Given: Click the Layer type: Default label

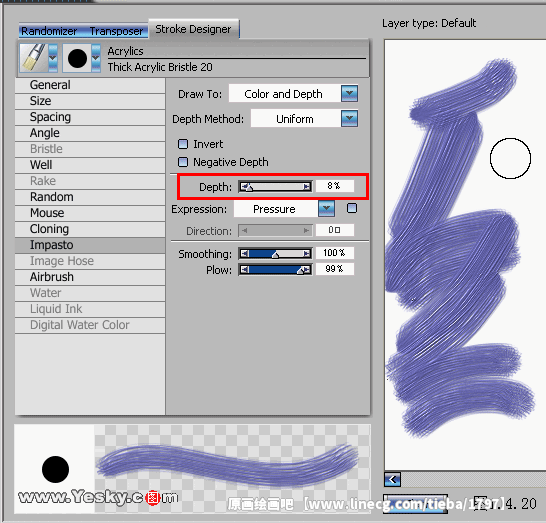Looking at the screenshot, I should click(x=429, y=23).
